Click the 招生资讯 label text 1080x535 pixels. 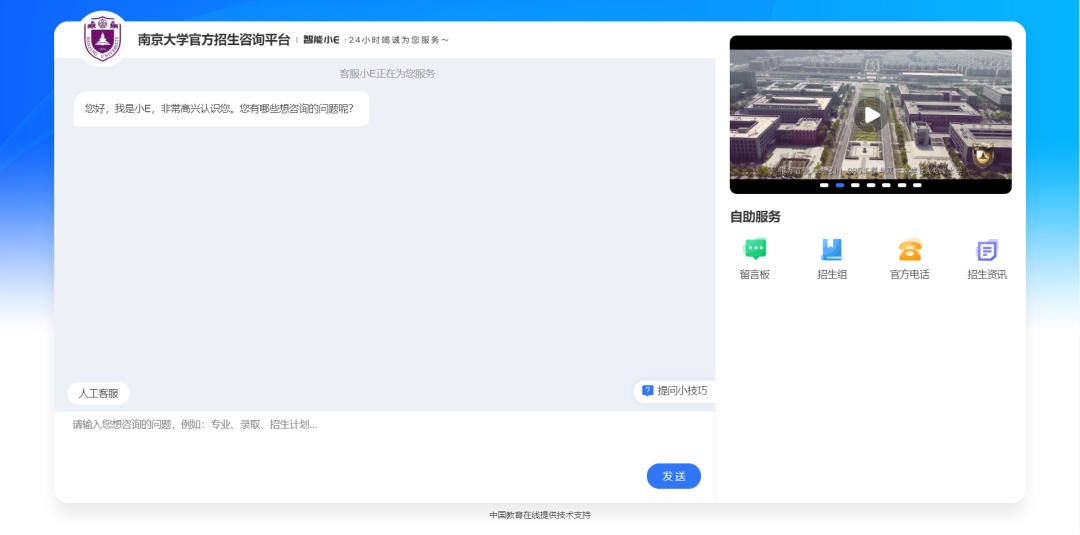(x=987, y=275)
